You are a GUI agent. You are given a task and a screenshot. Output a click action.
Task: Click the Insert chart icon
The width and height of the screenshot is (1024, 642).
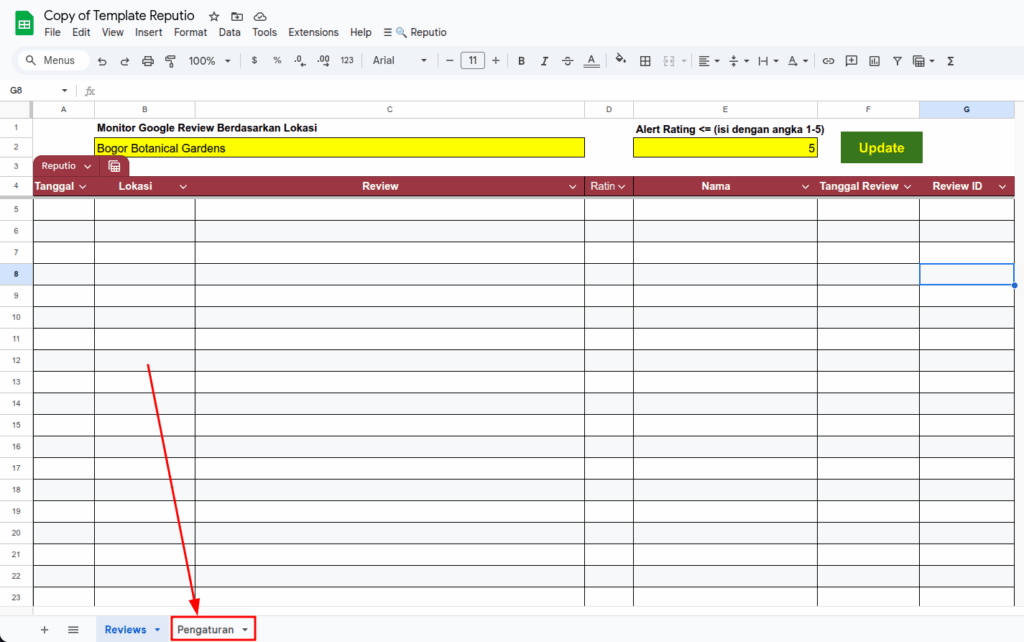pyautogui.click(x=874, y=61)
